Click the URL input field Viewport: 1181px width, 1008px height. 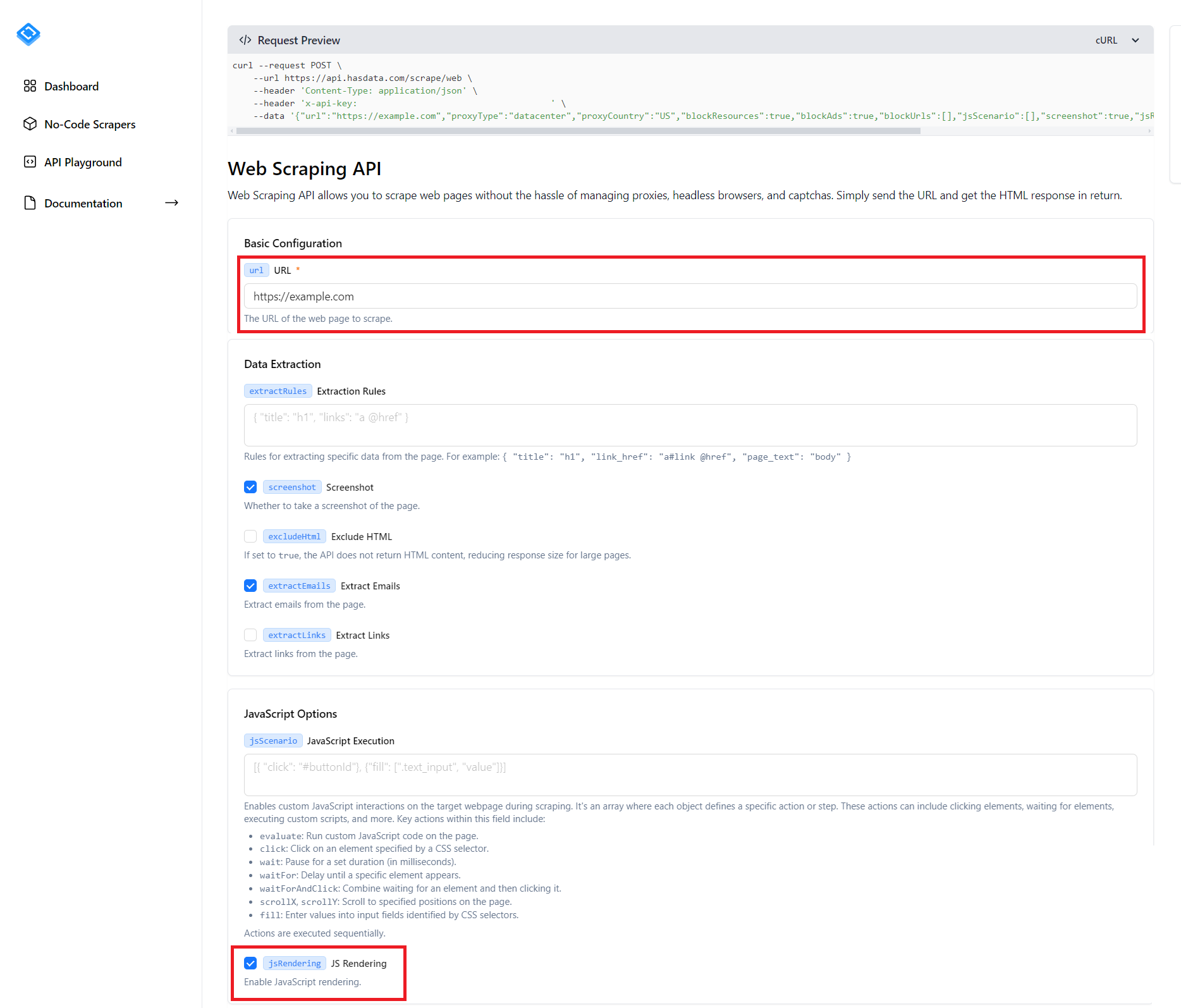pyautogui.click(x=690, y=296)
